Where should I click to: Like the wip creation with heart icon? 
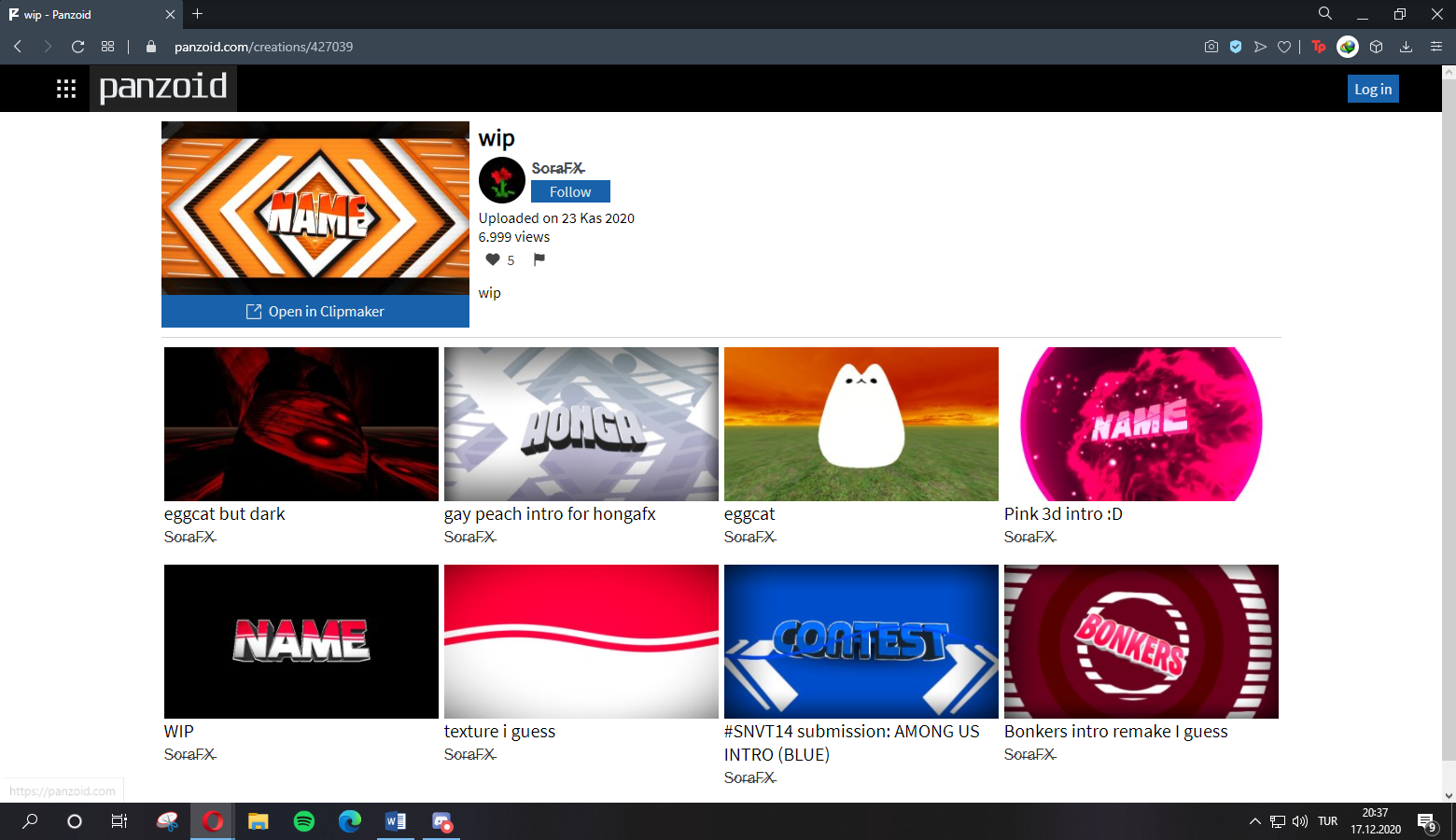493,259
